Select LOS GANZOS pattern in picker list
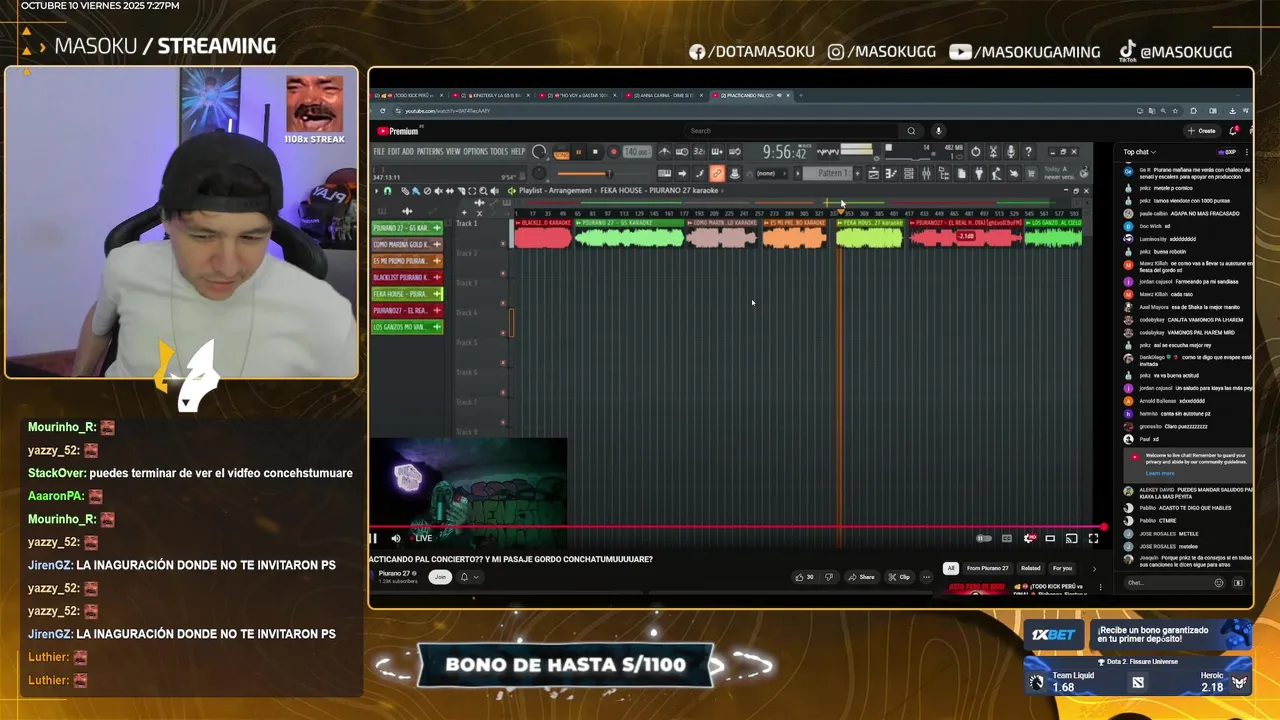 pyautogui.click(x=407, y=327)
